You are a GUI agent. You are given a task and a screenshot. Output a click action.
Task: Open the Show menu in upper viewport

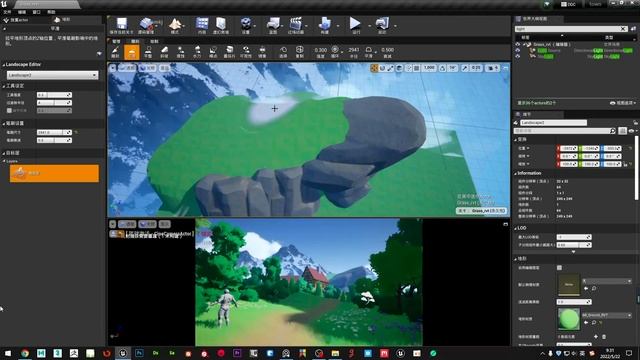click(164, 68)
